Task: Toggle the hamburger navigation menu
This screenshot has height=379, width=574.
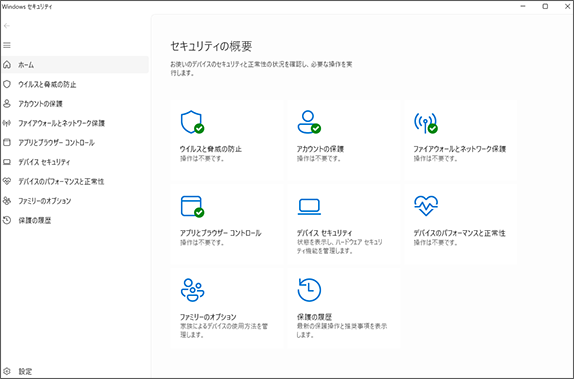Action: pos(7,45)
